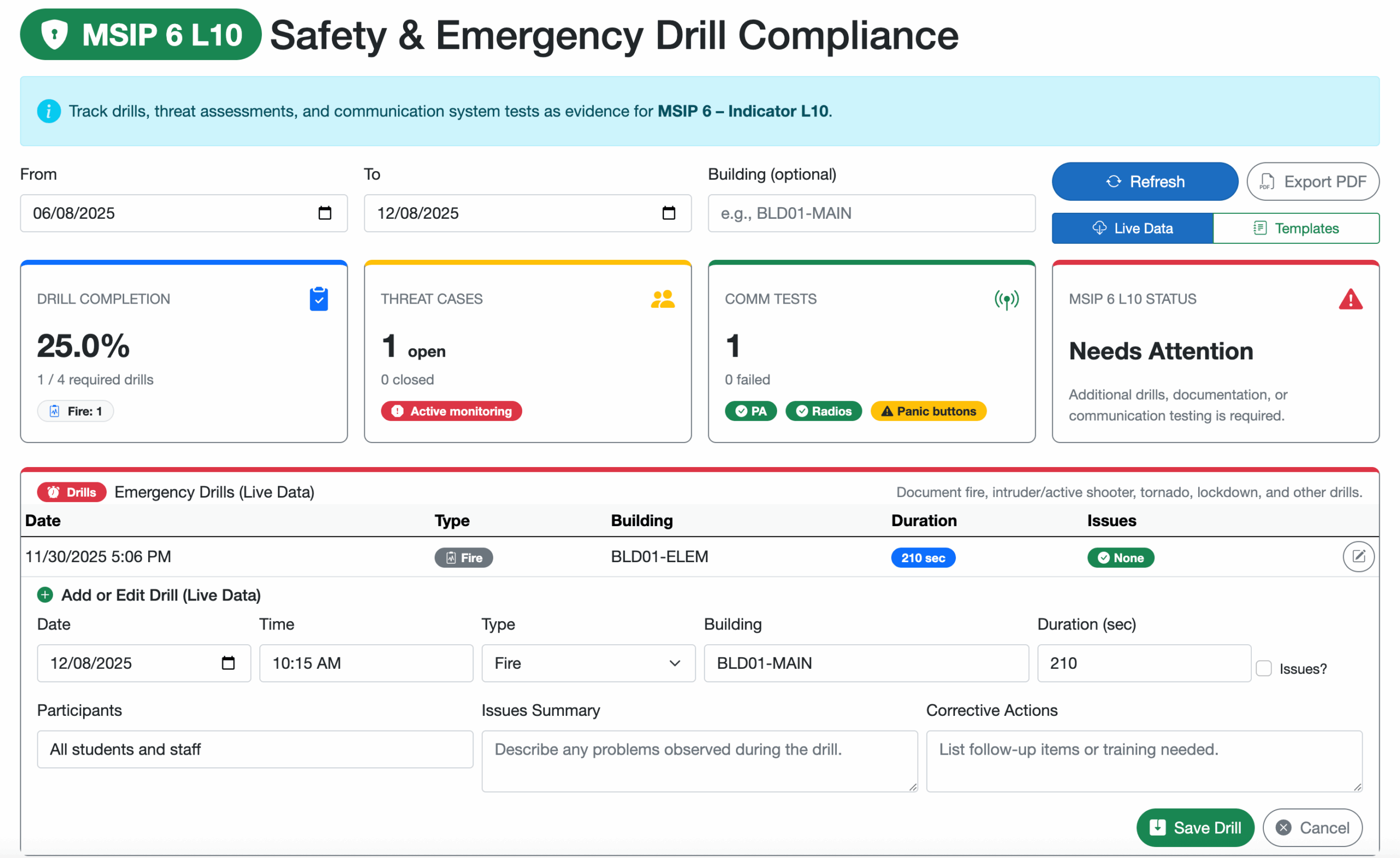The height and width of the screenshot is (858, 1400).
Task: Click the 0 closed threat cases text
Action: pos(407,380)
